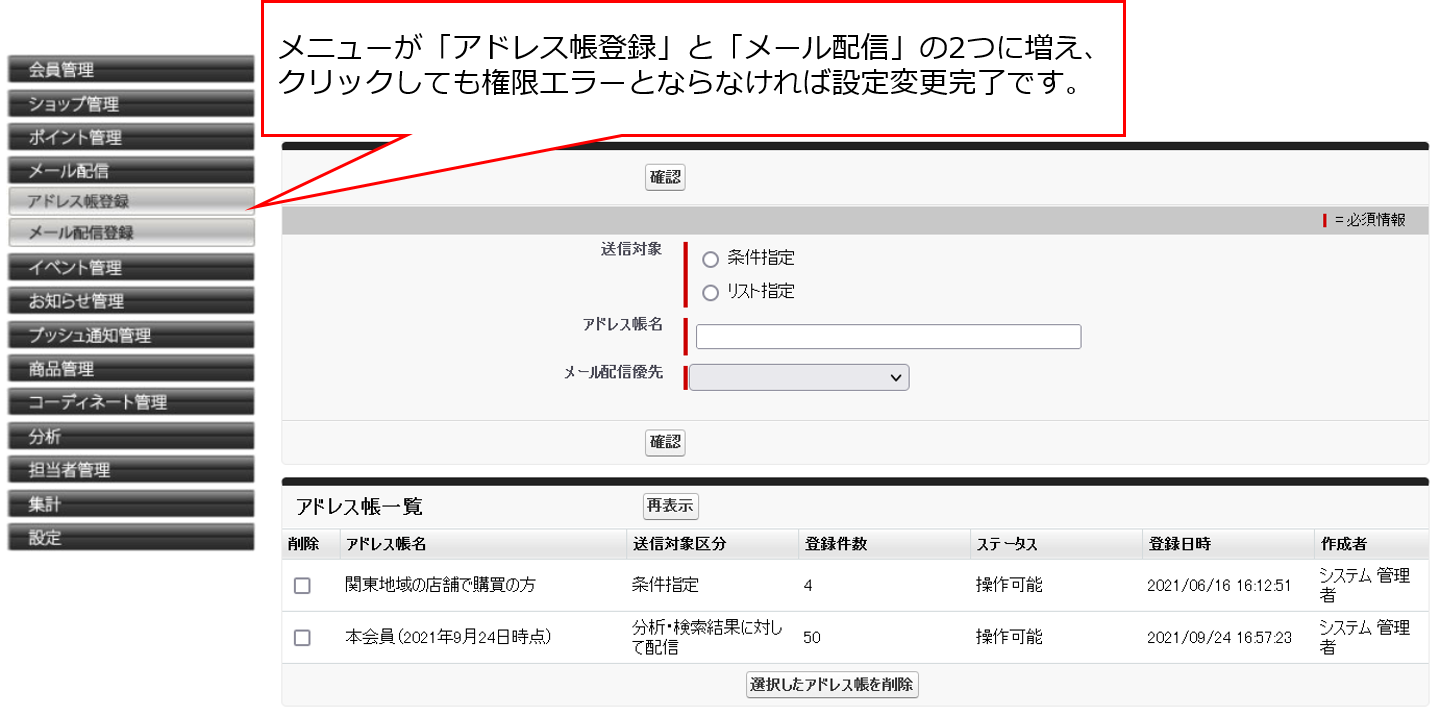The height and width of the screenshot is (716, 1440).
Task: Select the 条件指定 radio button
Action: coord(711,259)
